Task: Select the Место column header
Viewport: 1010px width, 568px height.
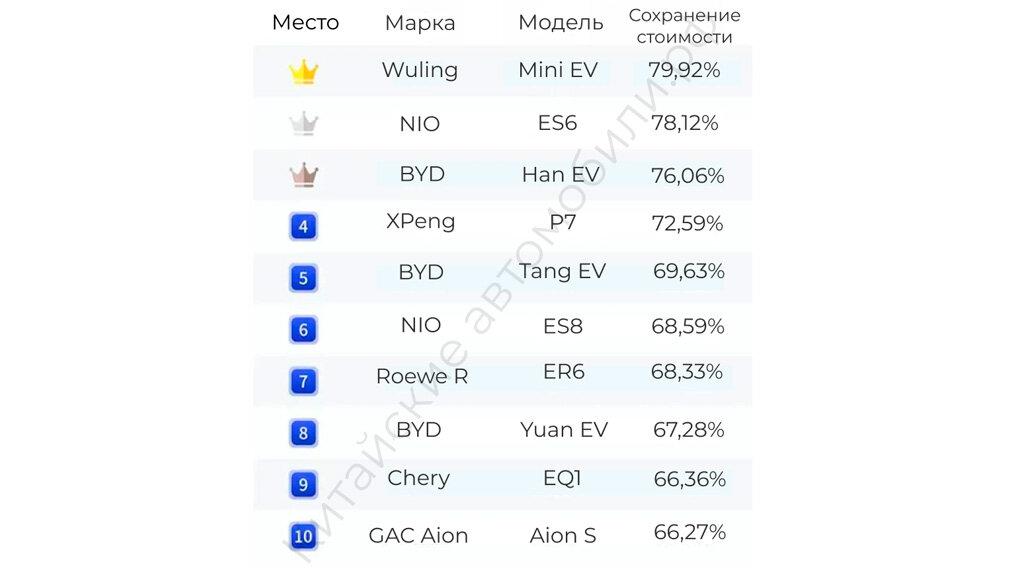Action: click(305, 23)
